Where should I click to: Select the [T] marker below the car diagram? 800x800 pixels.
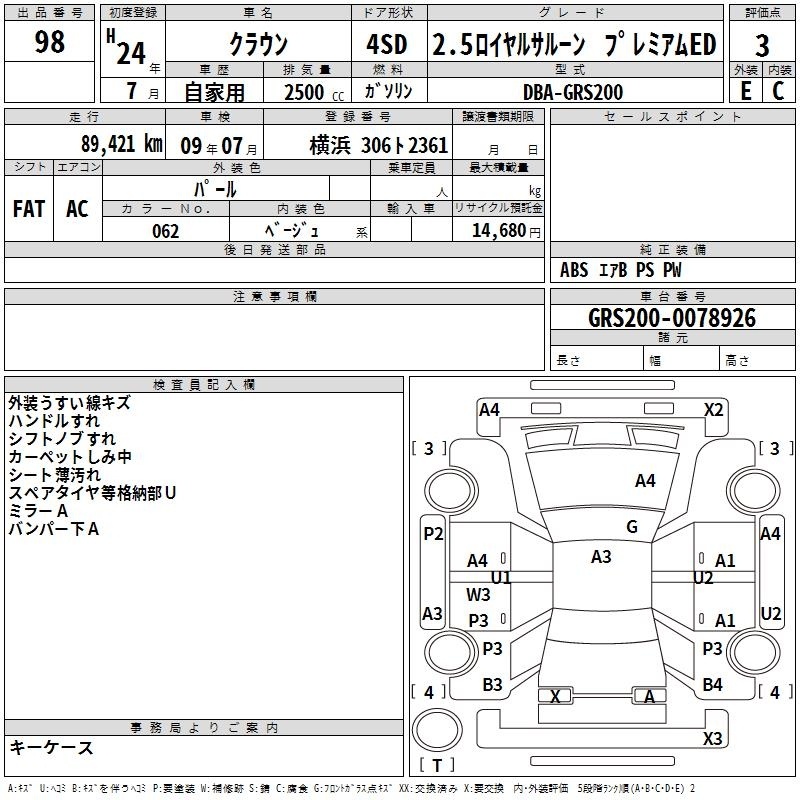[439, 766]
